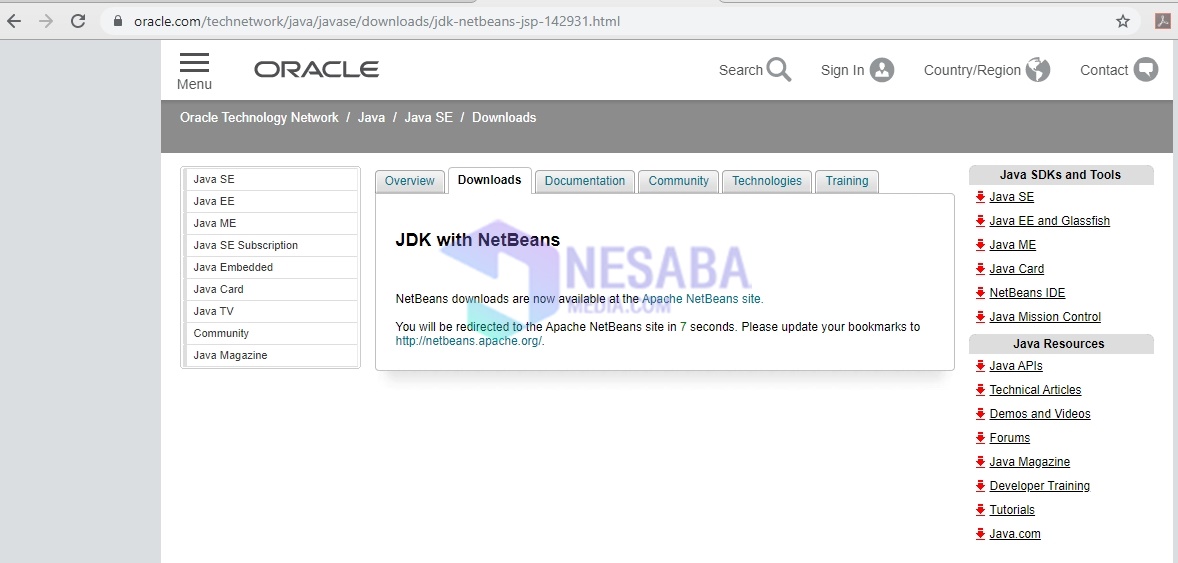Click the Sign In person icon
1178x563 pixels.
(x=882, y=70)
